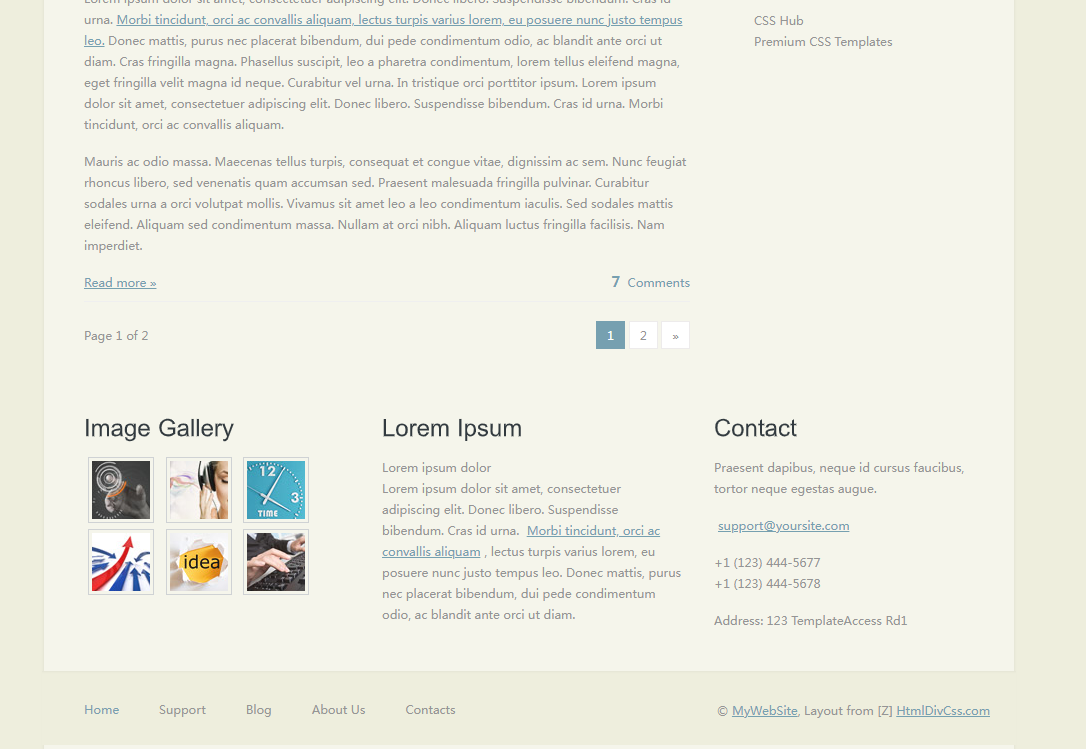Go to the next page using » button
This screenshot has width=1086, height=749.
pyautogui.click(x=675, y=336)
